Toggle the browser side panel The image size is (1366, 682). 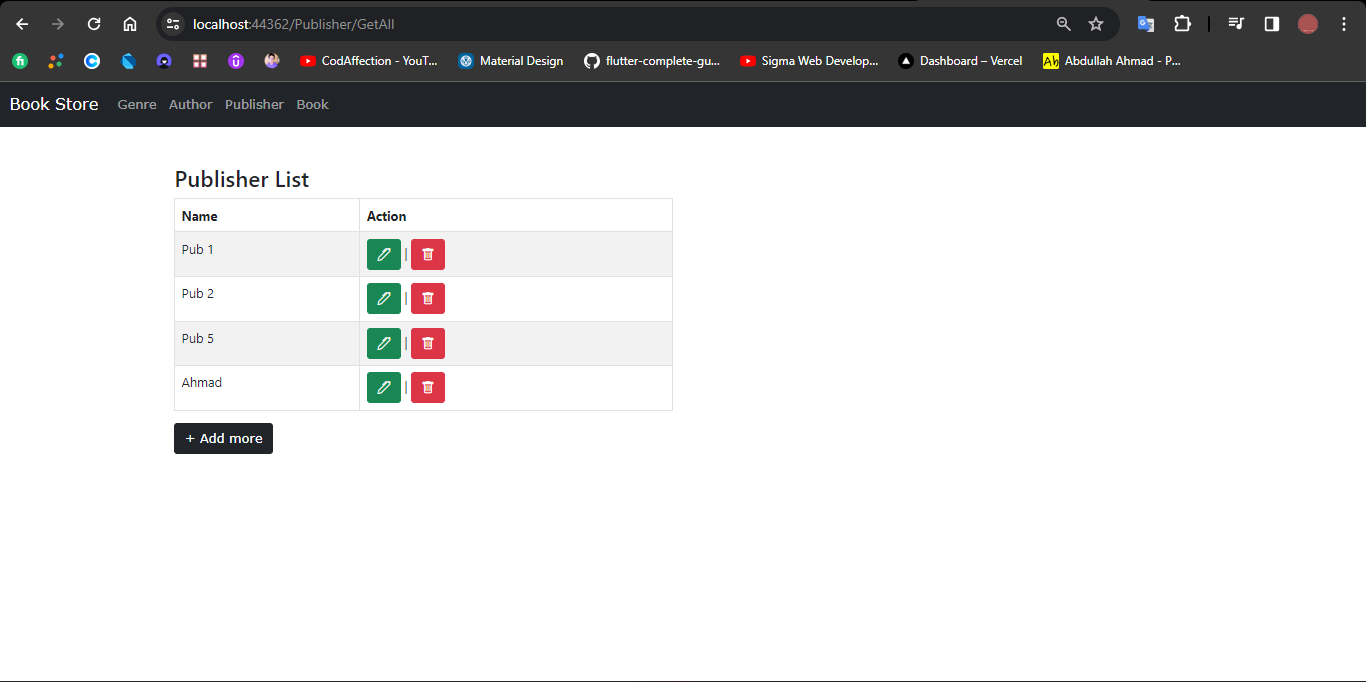click(x=1272, y=24)
